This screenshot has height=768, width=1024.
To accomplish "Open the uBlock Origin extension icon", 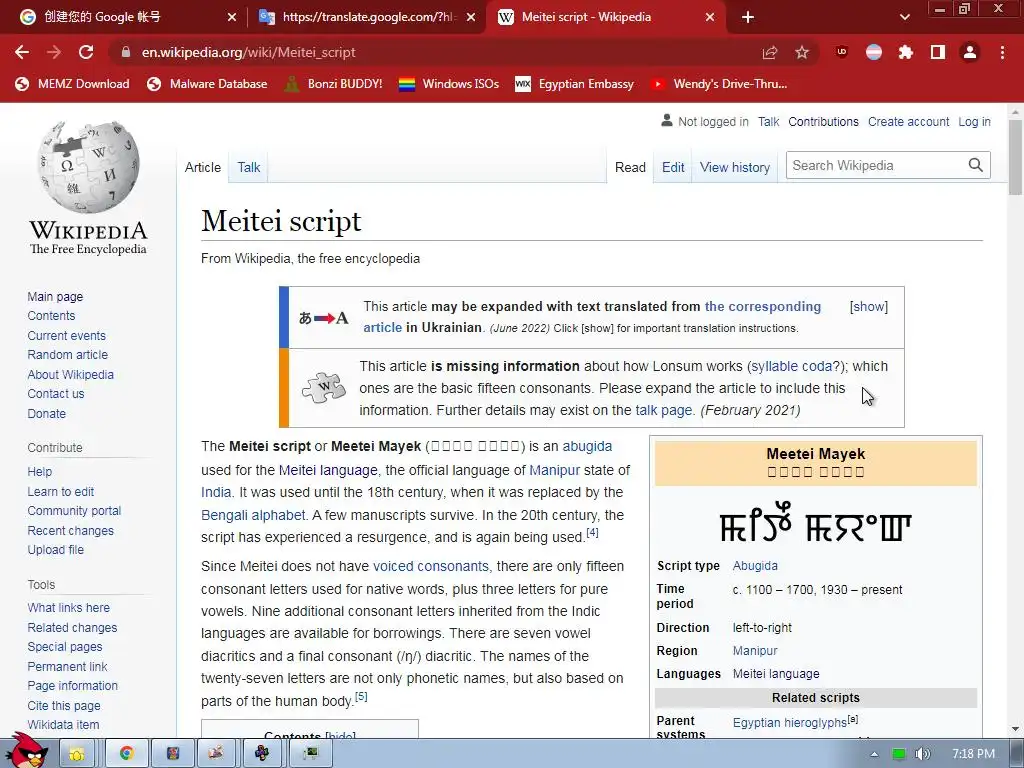I will (842, 52).
